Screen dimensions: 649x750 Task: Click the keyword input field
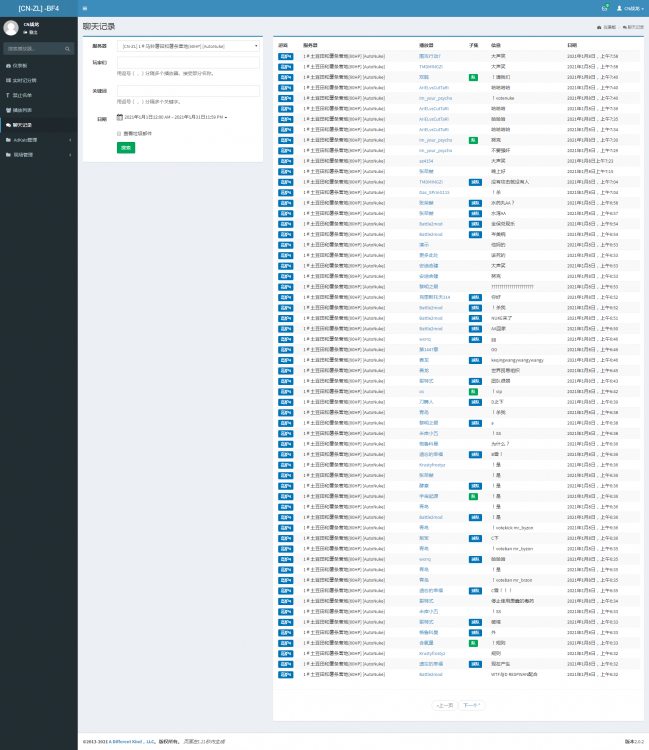click(188, 90)
